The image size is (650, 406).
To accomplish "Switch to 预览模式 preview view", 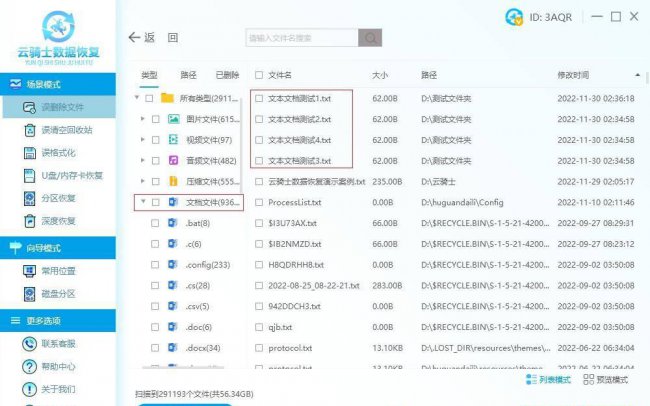I will click(605, 379).
